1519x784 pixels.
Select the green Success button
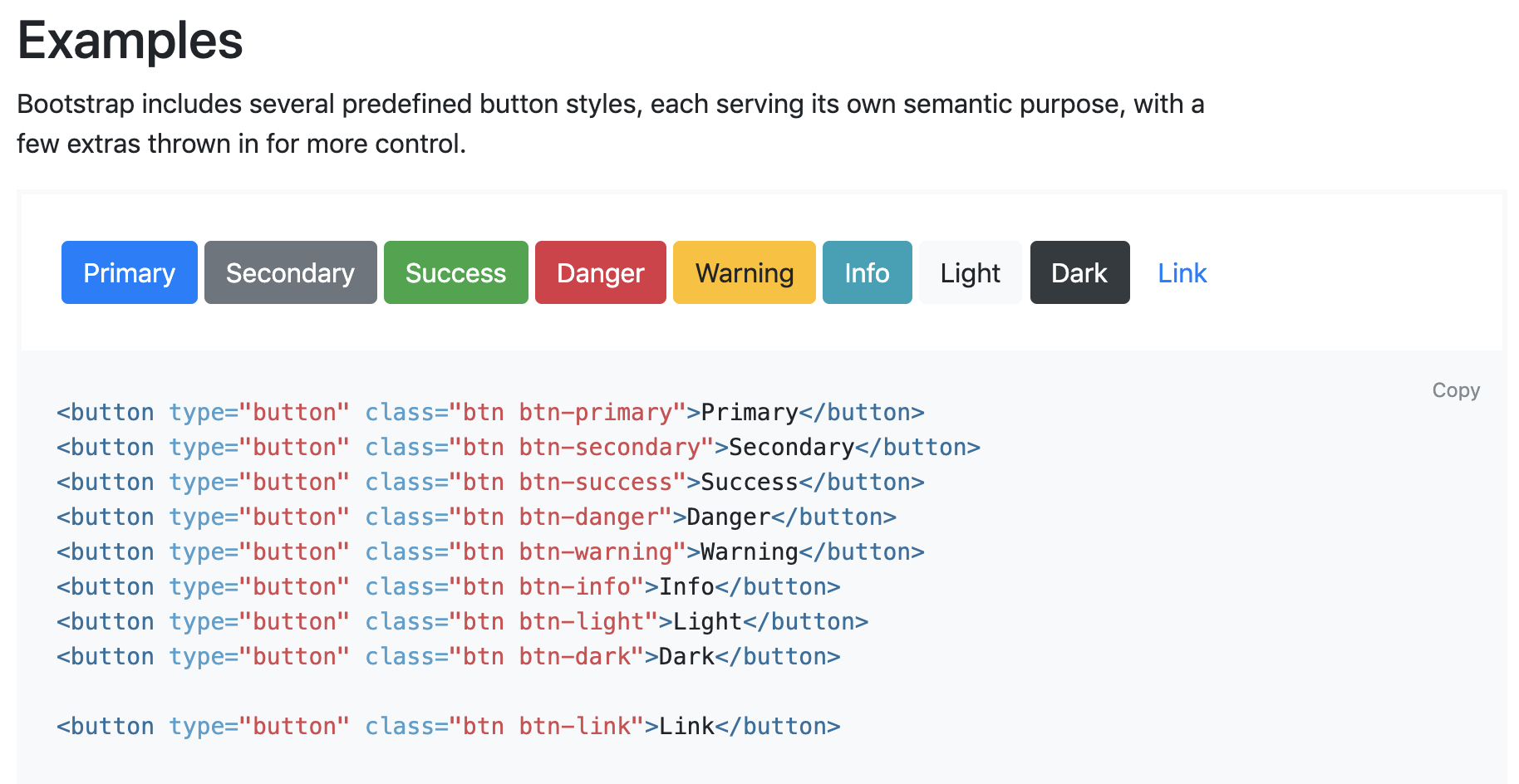[455, 272]
